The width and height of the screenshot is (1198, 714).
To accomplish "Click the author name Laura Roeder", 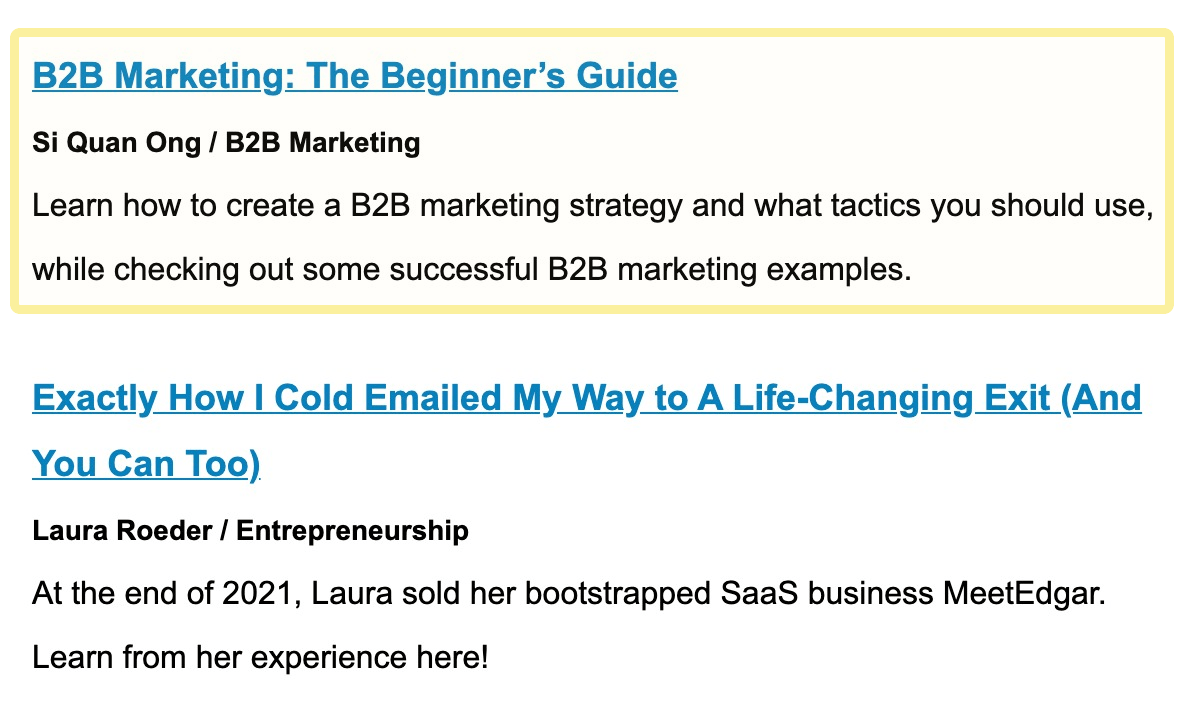I will (121, 530).
